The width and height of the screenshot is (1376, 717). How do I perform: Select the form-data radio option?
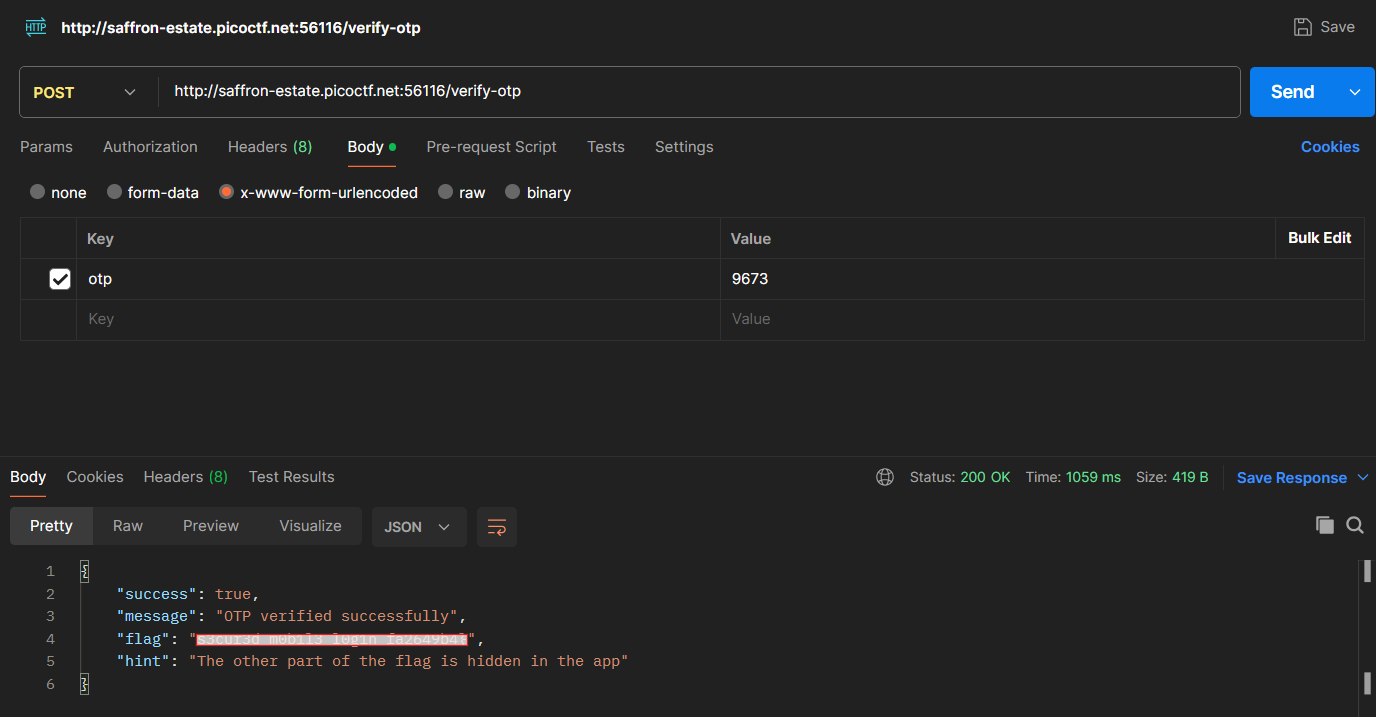[115, 192]
